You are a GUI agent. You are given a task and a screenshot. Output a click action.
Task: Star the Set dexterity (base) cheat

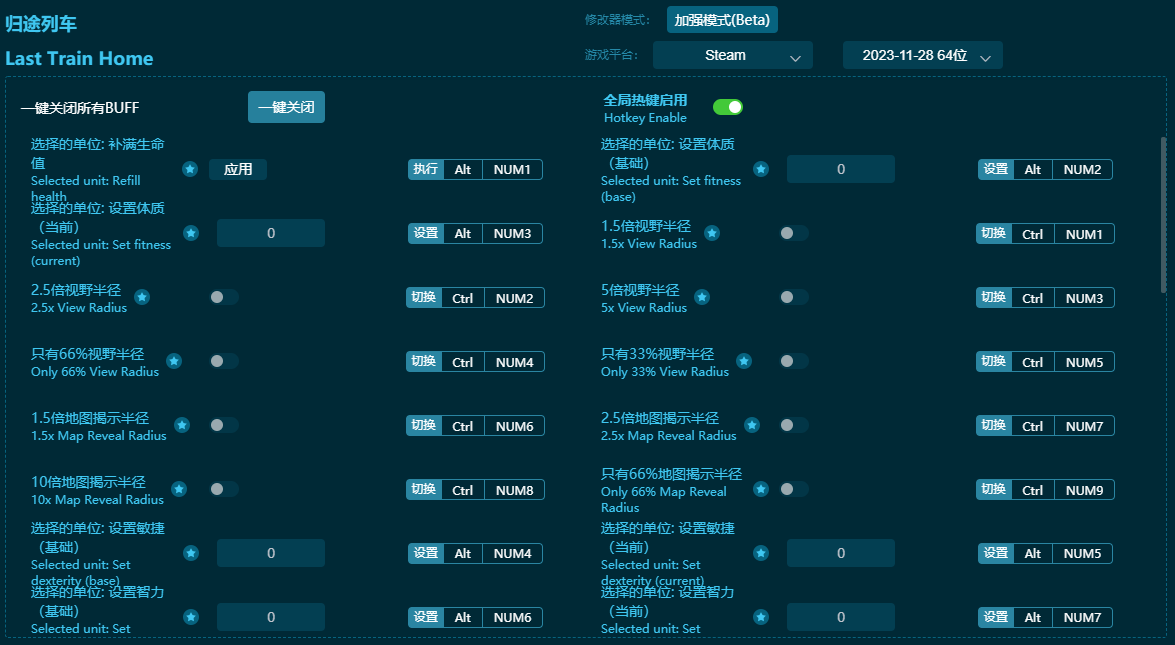click(190, 553)
